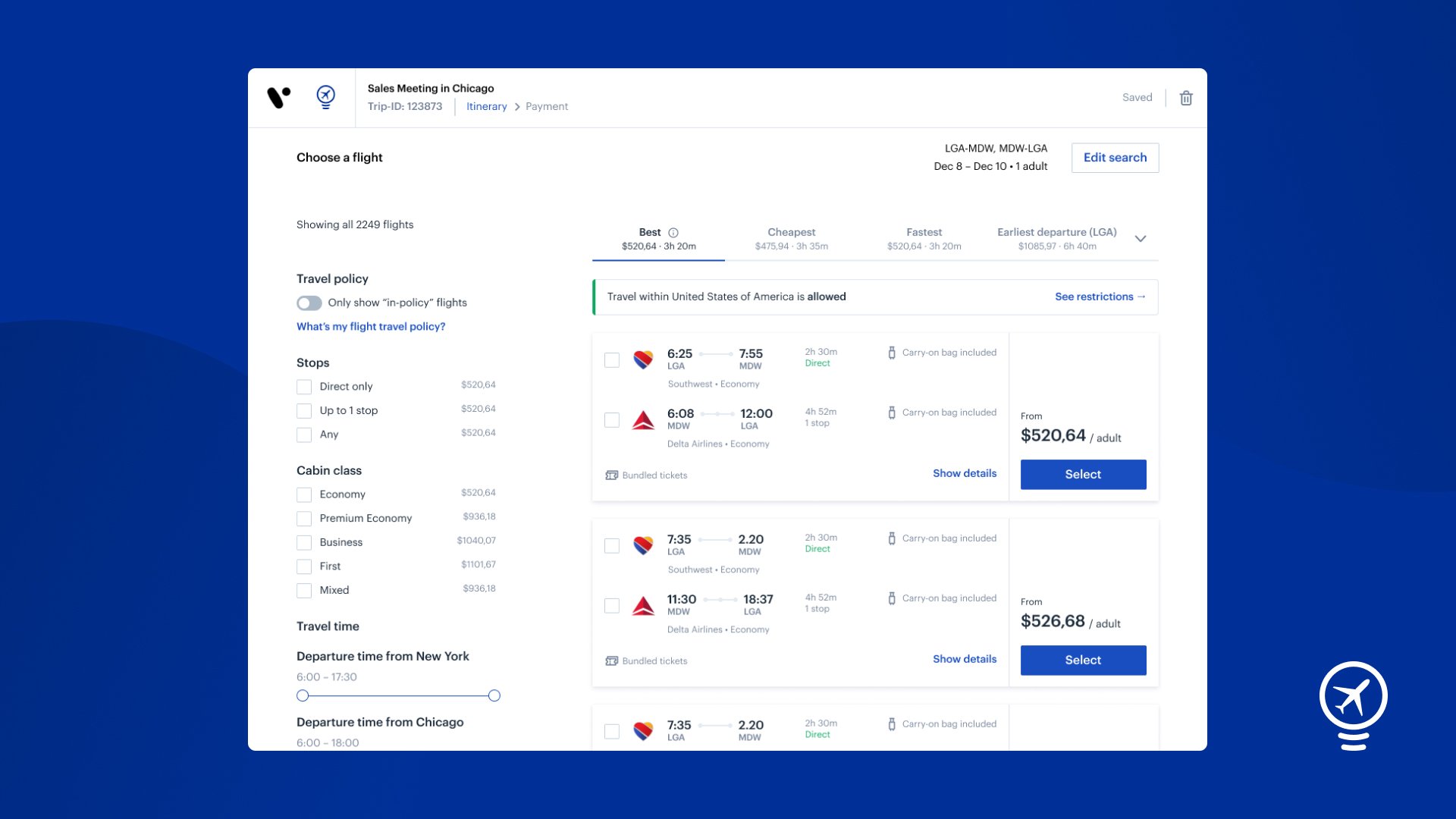Check the Direct only stops filter
The width and height of the screenshot is (1456, 819).
304,387
